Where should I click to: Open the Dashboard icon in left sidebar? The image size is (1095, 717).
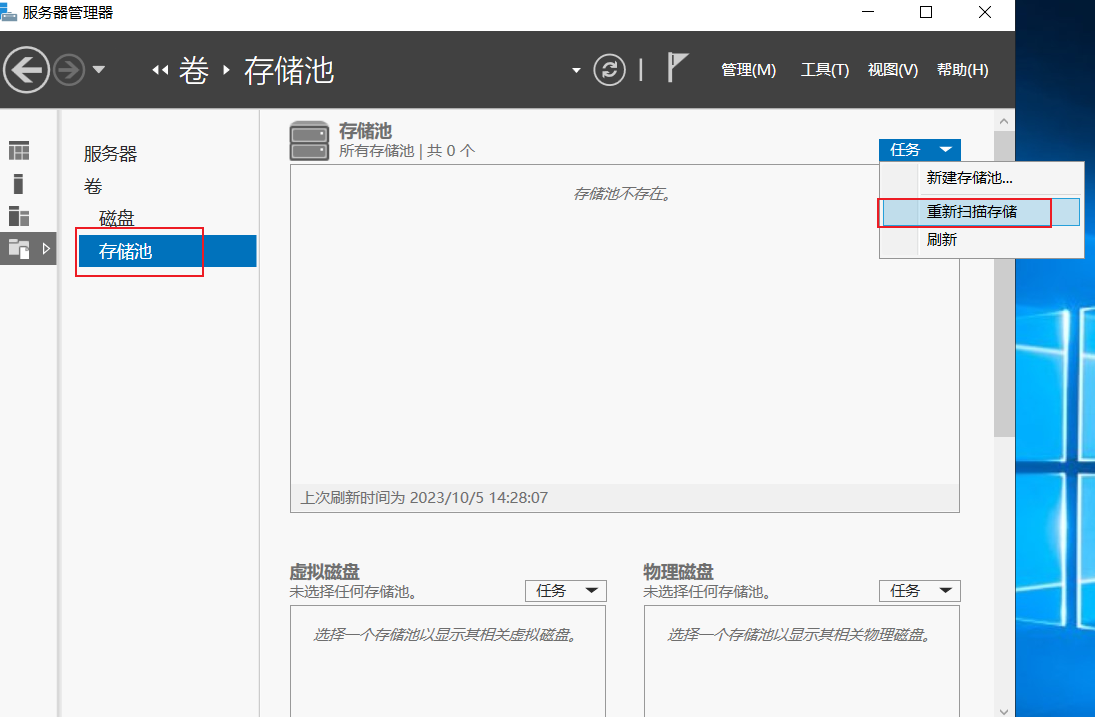pos(19,151)
